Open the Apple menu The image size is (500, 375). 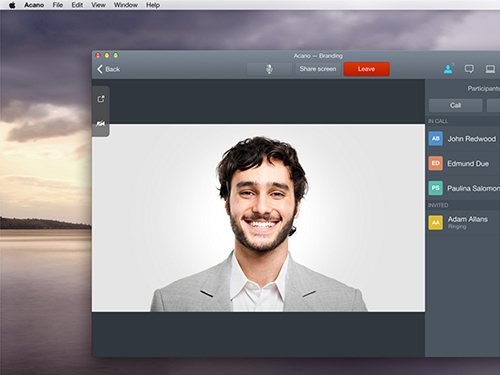tap(12, 5)
